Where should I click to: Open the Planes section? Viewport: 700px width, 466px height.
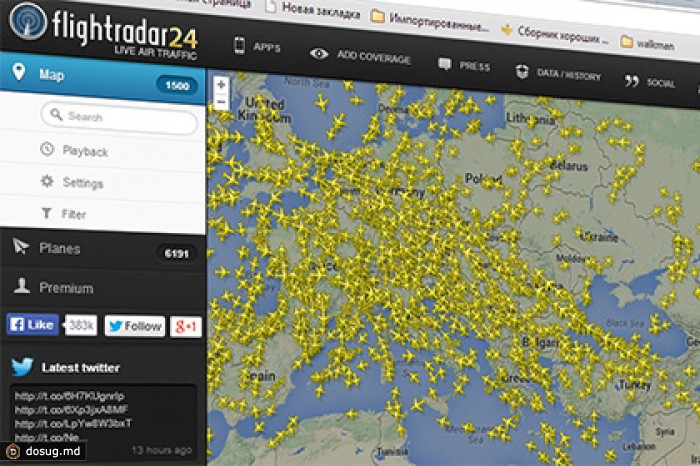pos(103,248)
